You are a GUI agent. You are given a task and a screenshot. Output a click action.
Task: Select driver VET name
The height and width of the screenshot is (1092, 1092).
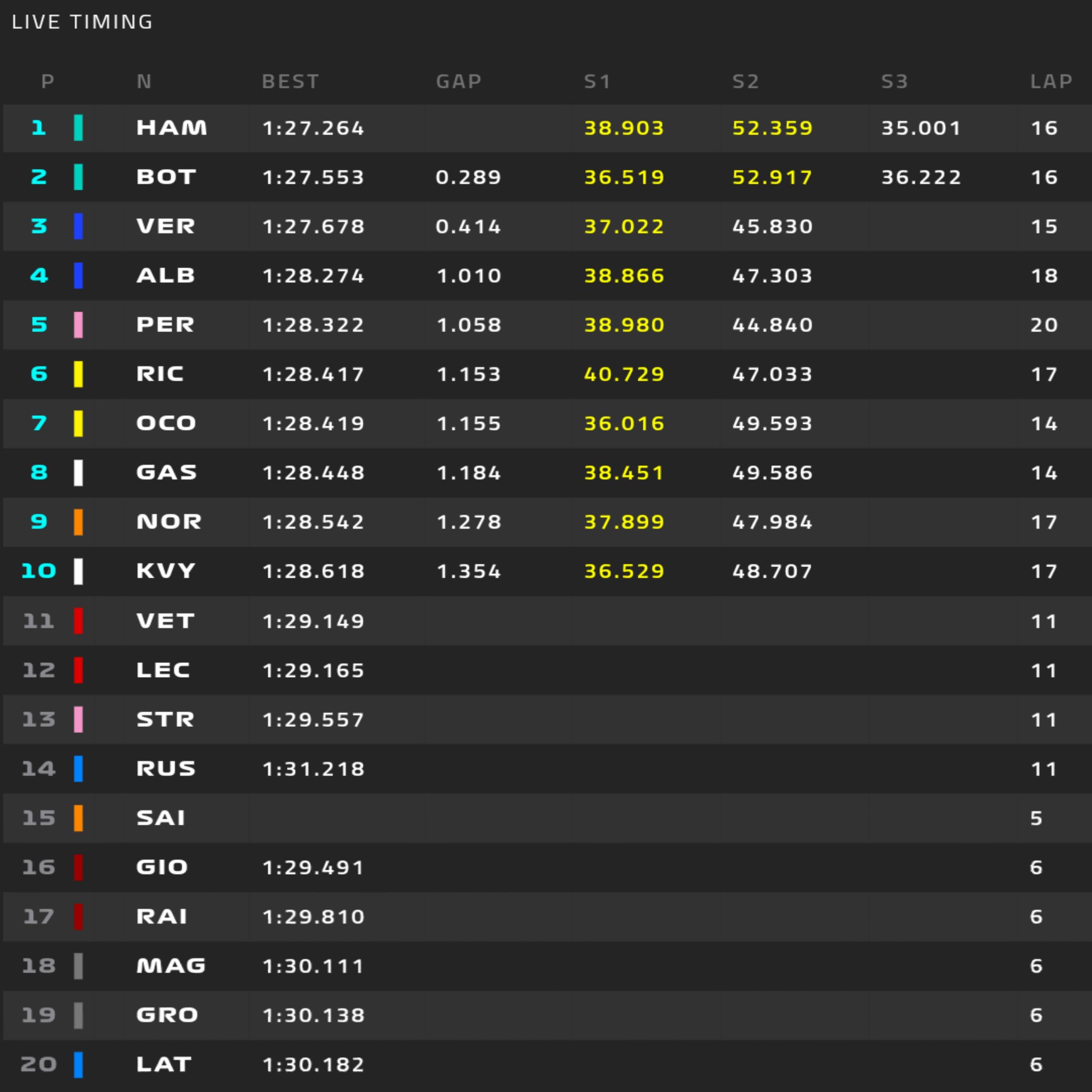[x=166, y=621]
